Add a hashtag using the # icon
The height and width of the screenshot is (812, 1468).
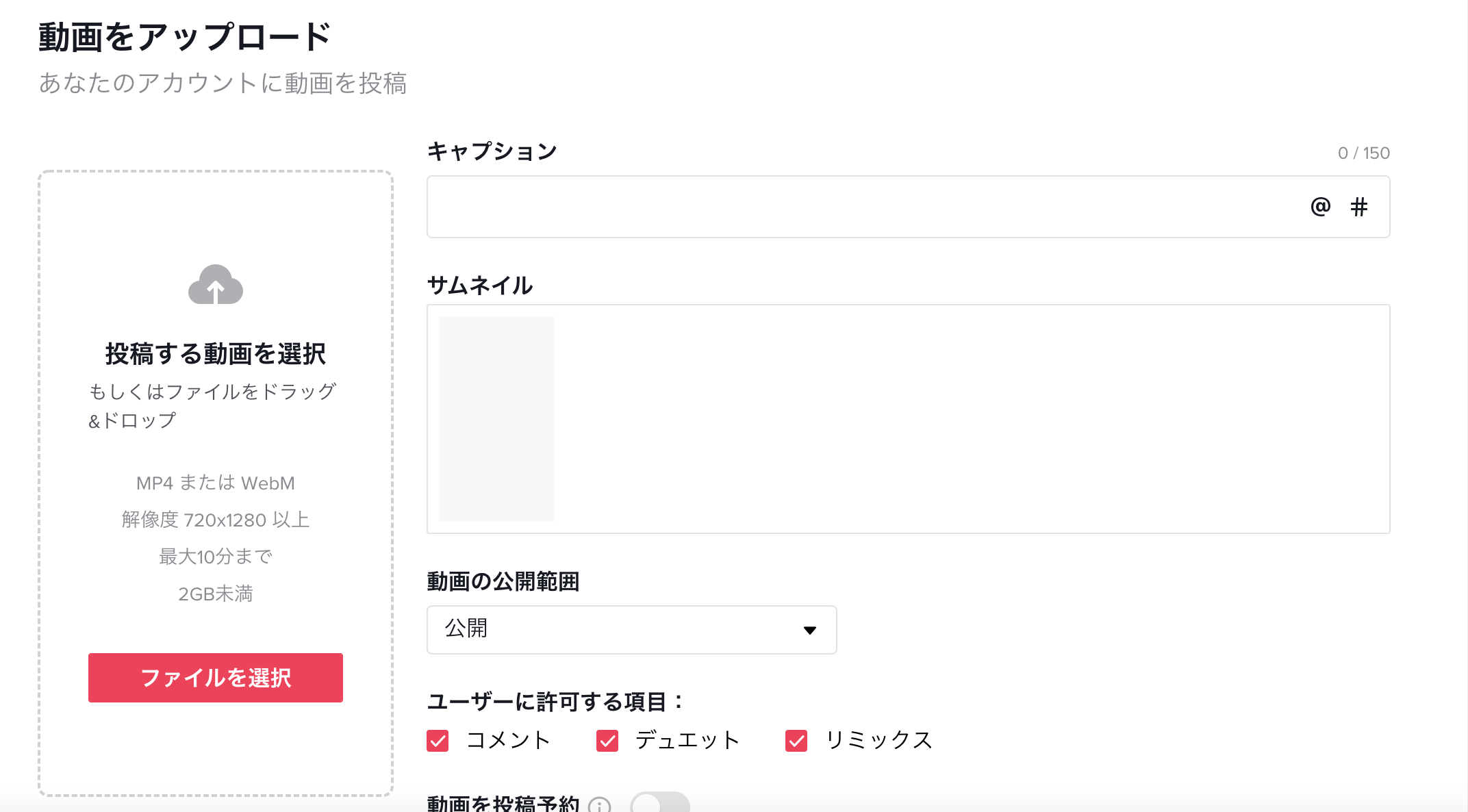click(1359, 207)
